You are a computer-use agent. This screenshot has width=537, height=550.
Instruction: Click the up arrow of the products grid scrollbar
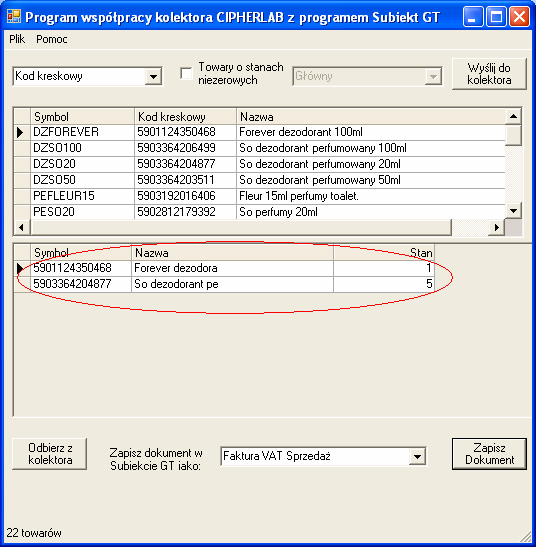[513, 116]
